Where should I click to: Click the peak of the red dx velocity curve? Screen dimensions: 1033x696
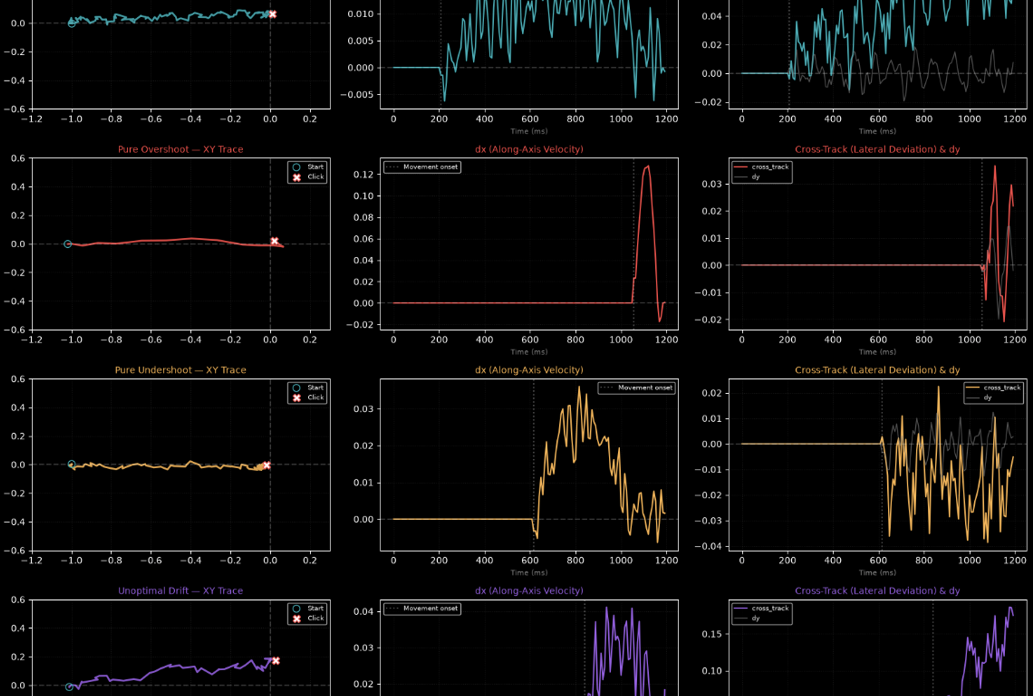[x=648, y=166]
